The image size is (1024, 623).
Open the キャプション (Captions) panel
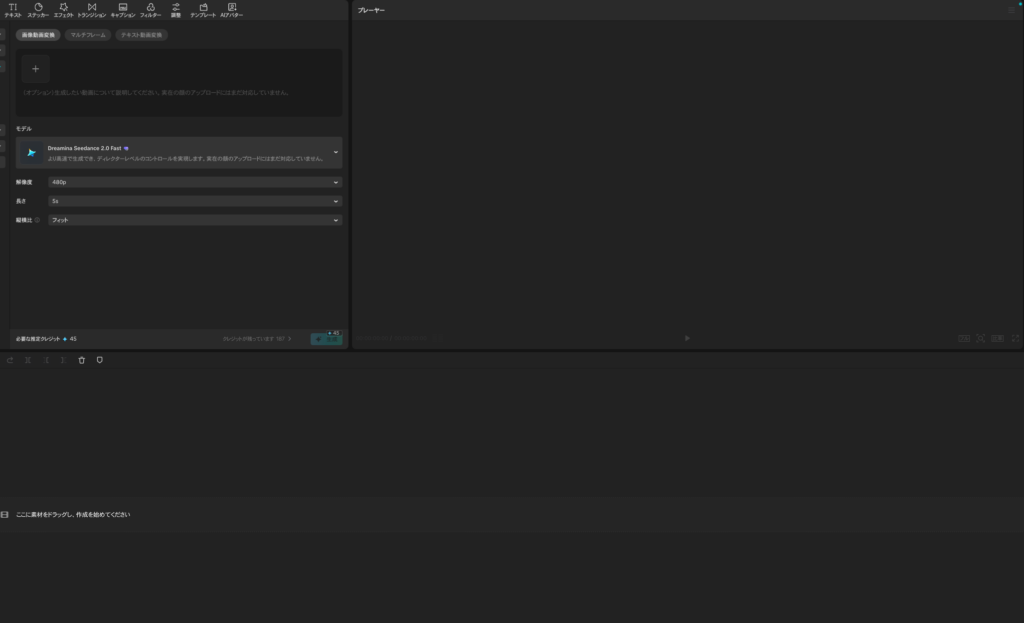122,10
